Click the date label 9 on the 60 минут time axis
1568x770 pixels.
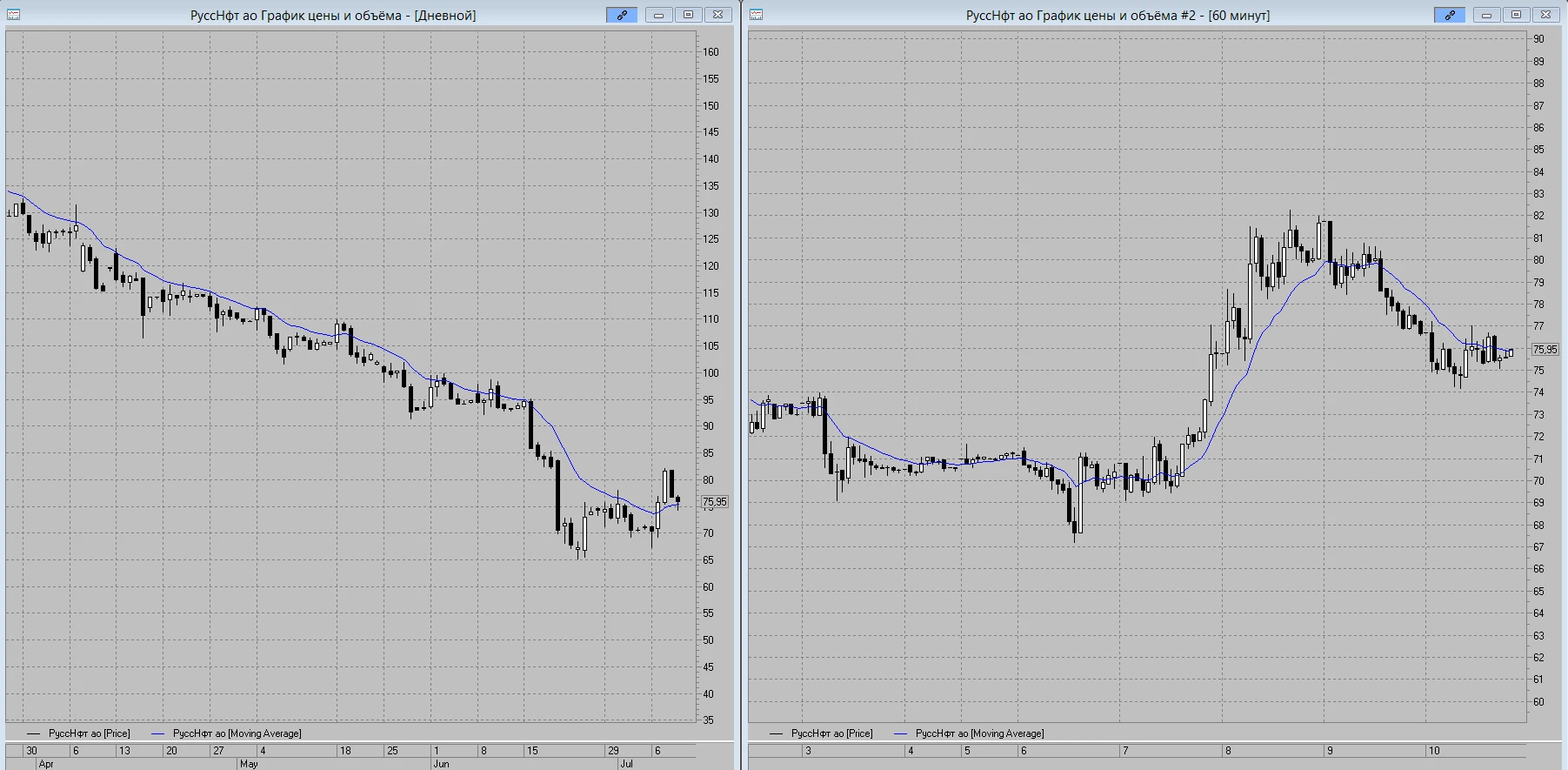[1330, 751]
